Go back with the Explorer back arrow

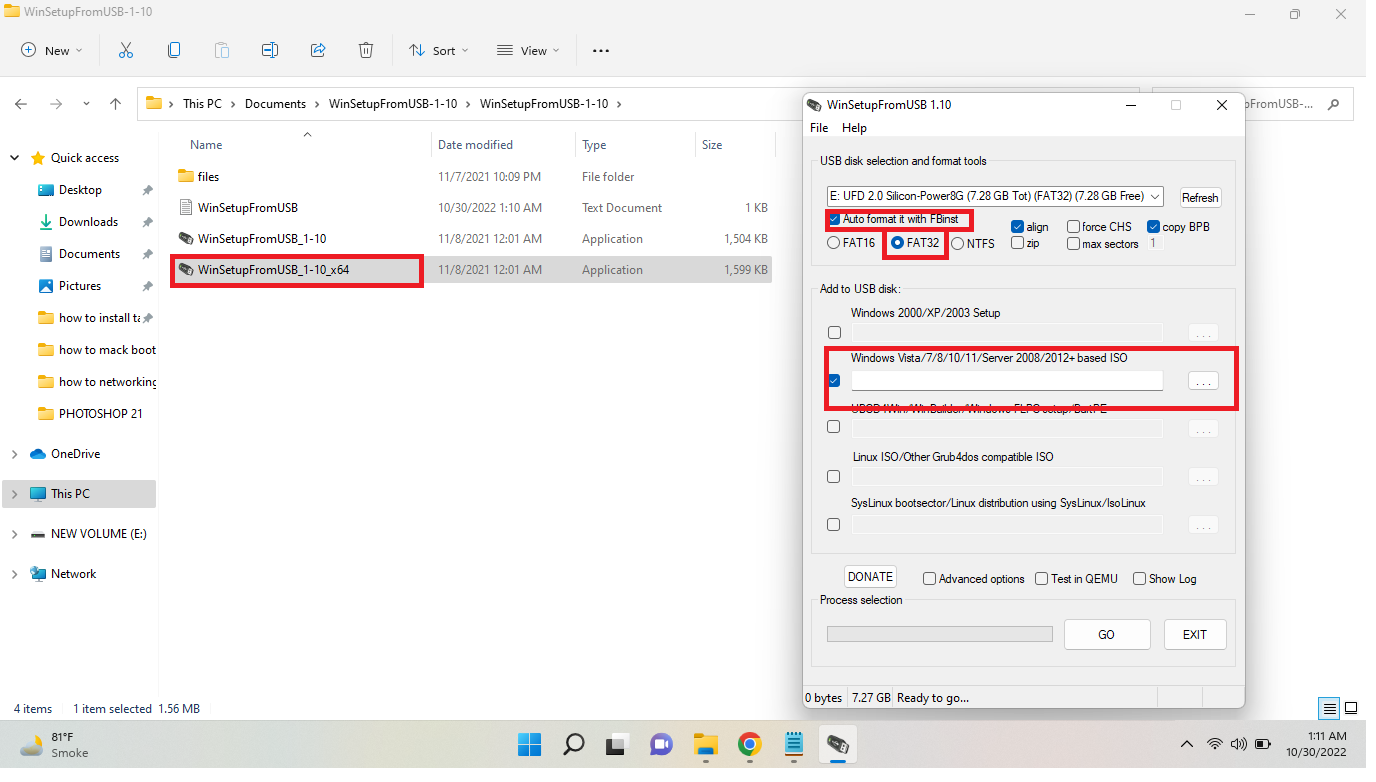click(x=21, y=103)
